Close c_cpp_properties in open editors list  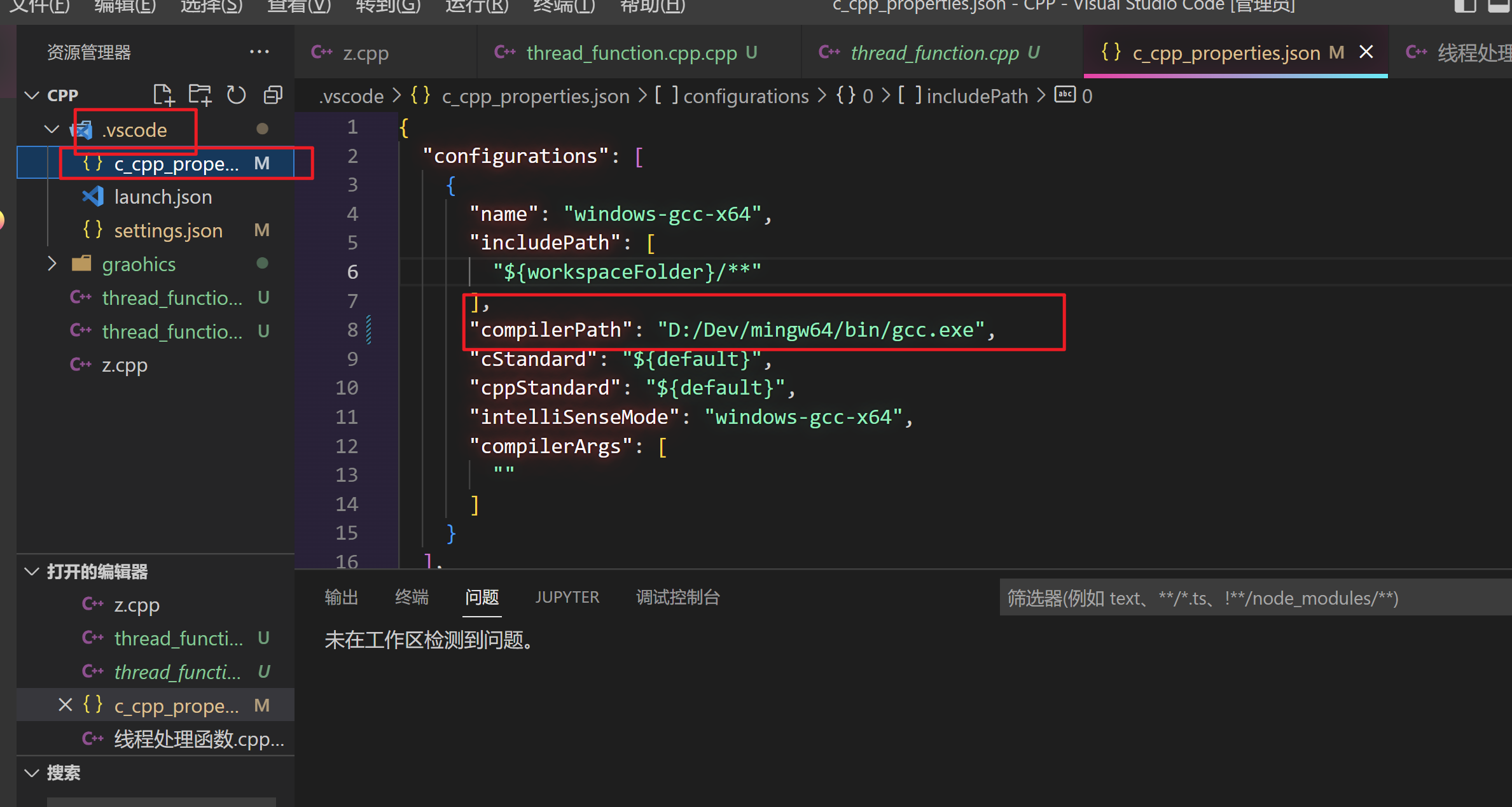pyautogui.click(x=65, y=705)
